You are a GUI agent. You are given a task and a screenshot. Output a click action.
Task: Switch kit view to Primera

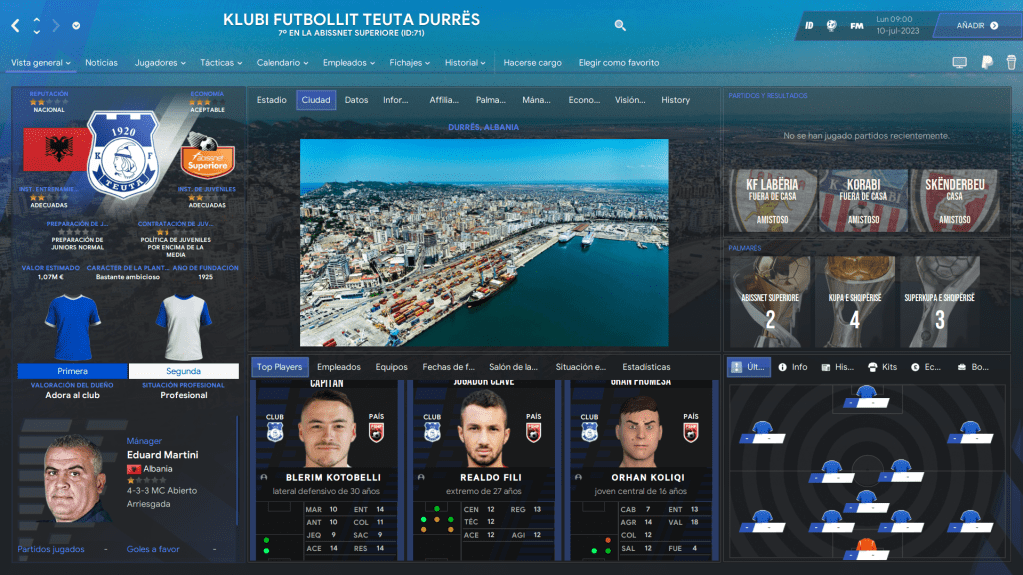(72, 371)
